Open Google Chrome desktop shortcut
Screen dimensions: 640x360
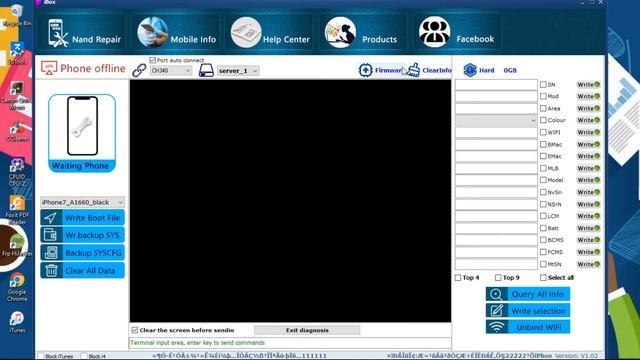pos(17,287)
